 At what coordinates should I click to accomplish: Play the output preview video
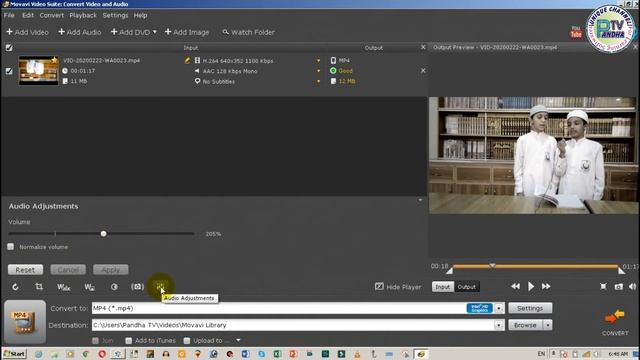(531, 287)
